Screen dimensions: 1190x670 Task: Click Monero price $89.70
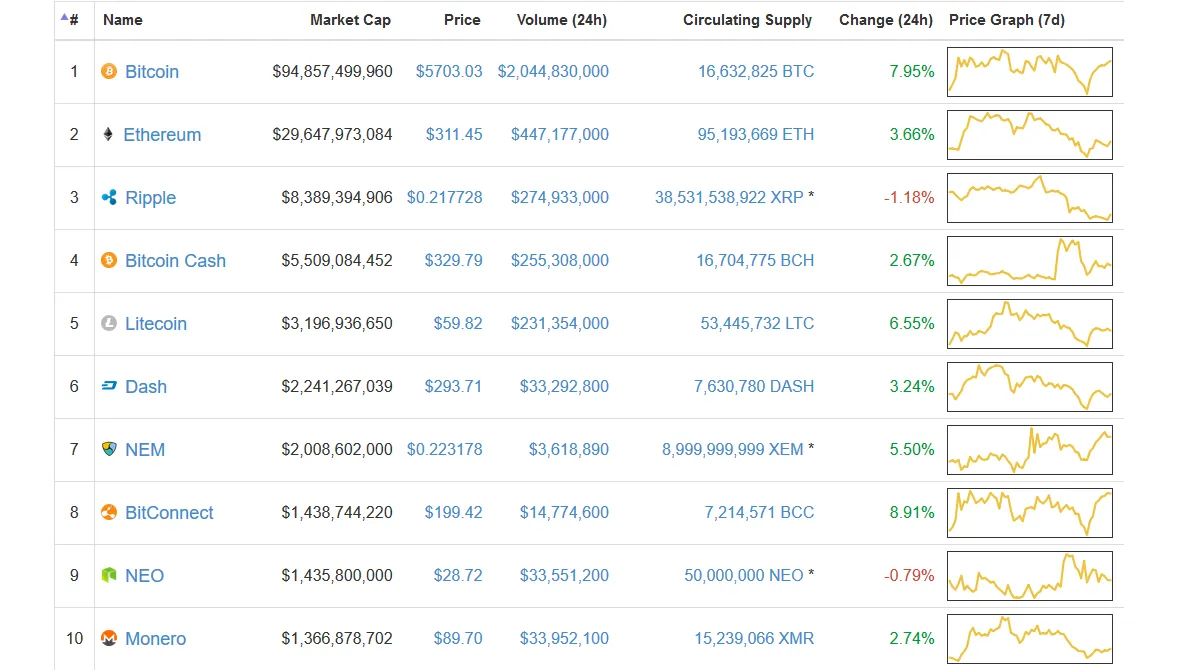pyautogui.click(x=458, y=638)
